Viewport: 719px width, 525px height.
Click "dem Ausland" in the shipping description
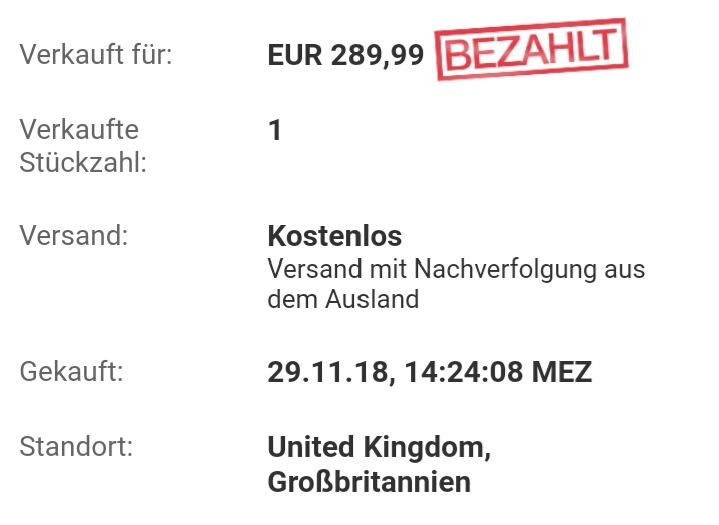tap(342, 299)
